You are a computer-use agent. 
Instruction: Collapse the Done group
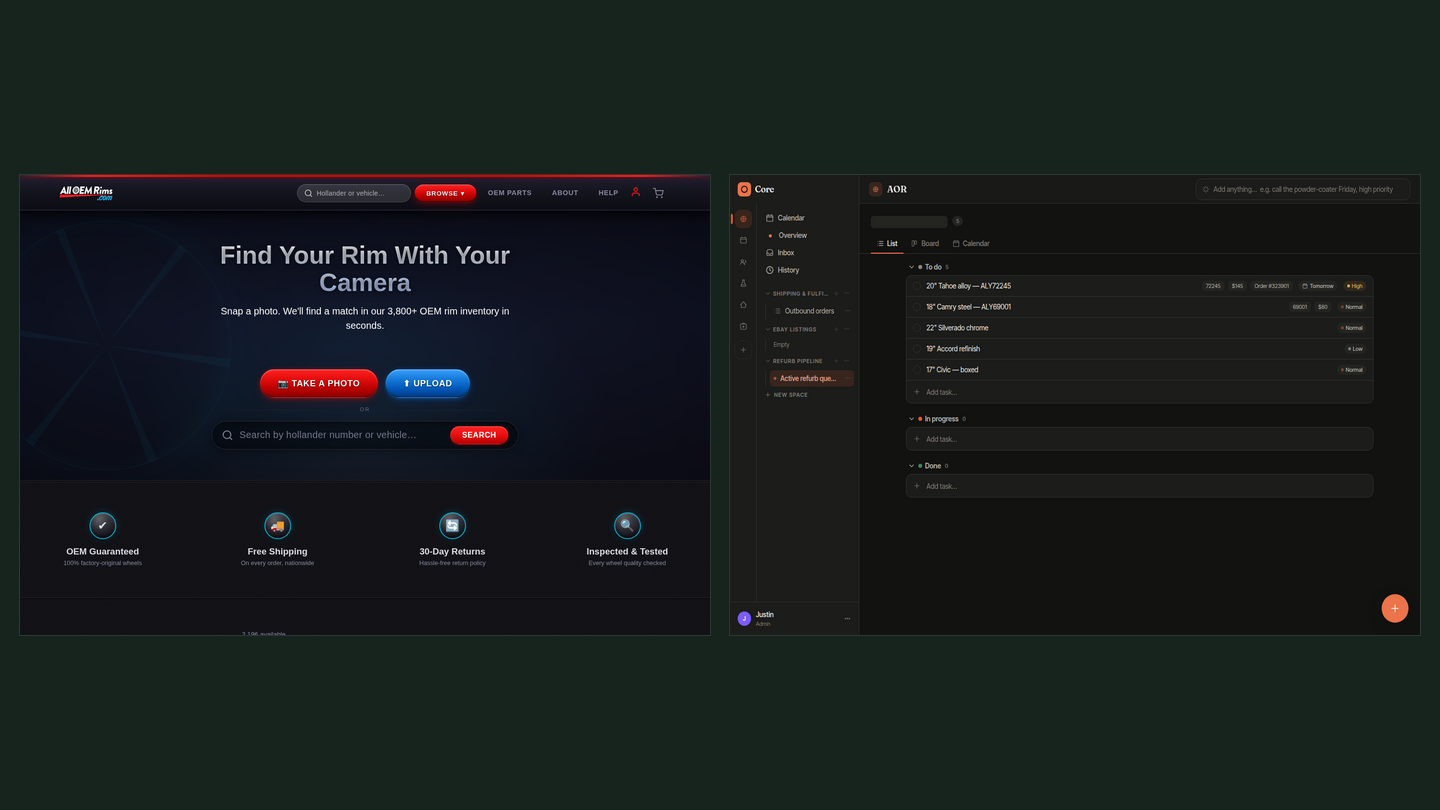[911, 466]
